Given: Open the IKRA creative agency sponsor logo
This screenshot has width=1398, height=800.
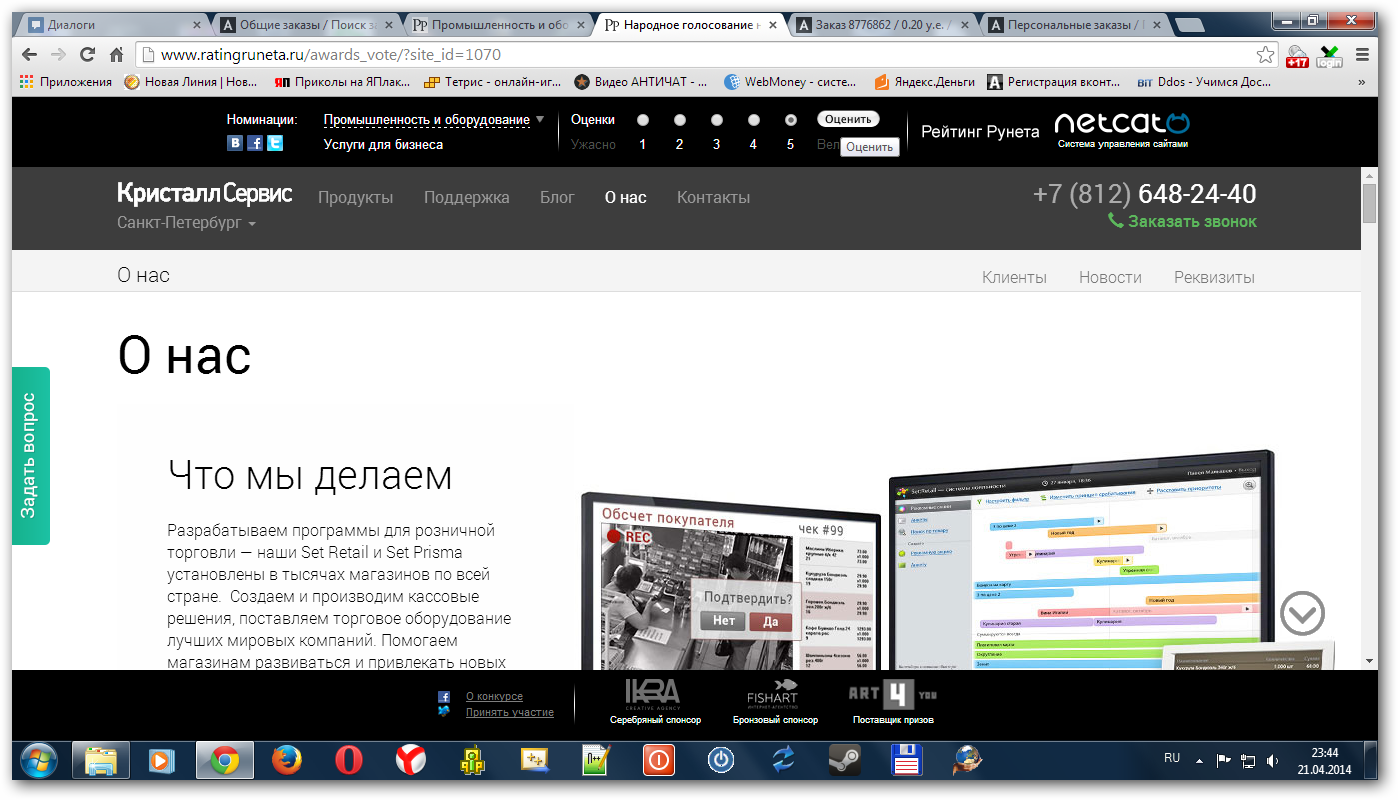Looking at the screenshot, I should [652, 692].
